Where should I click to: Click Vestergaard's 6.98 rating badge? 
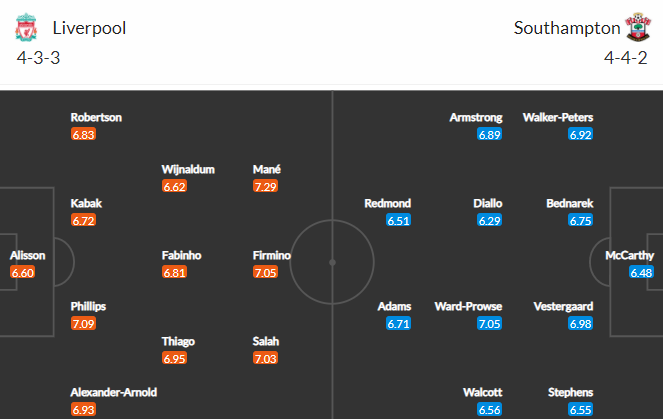coord(581,324)
